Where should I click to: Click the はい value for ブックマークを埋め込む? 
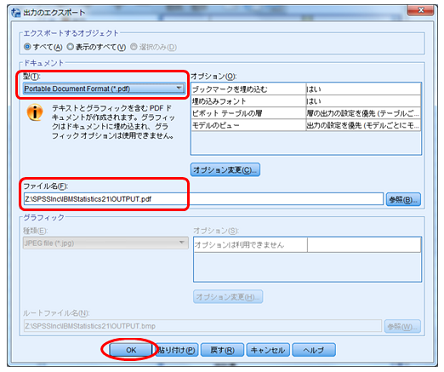[x=363, y=89]
